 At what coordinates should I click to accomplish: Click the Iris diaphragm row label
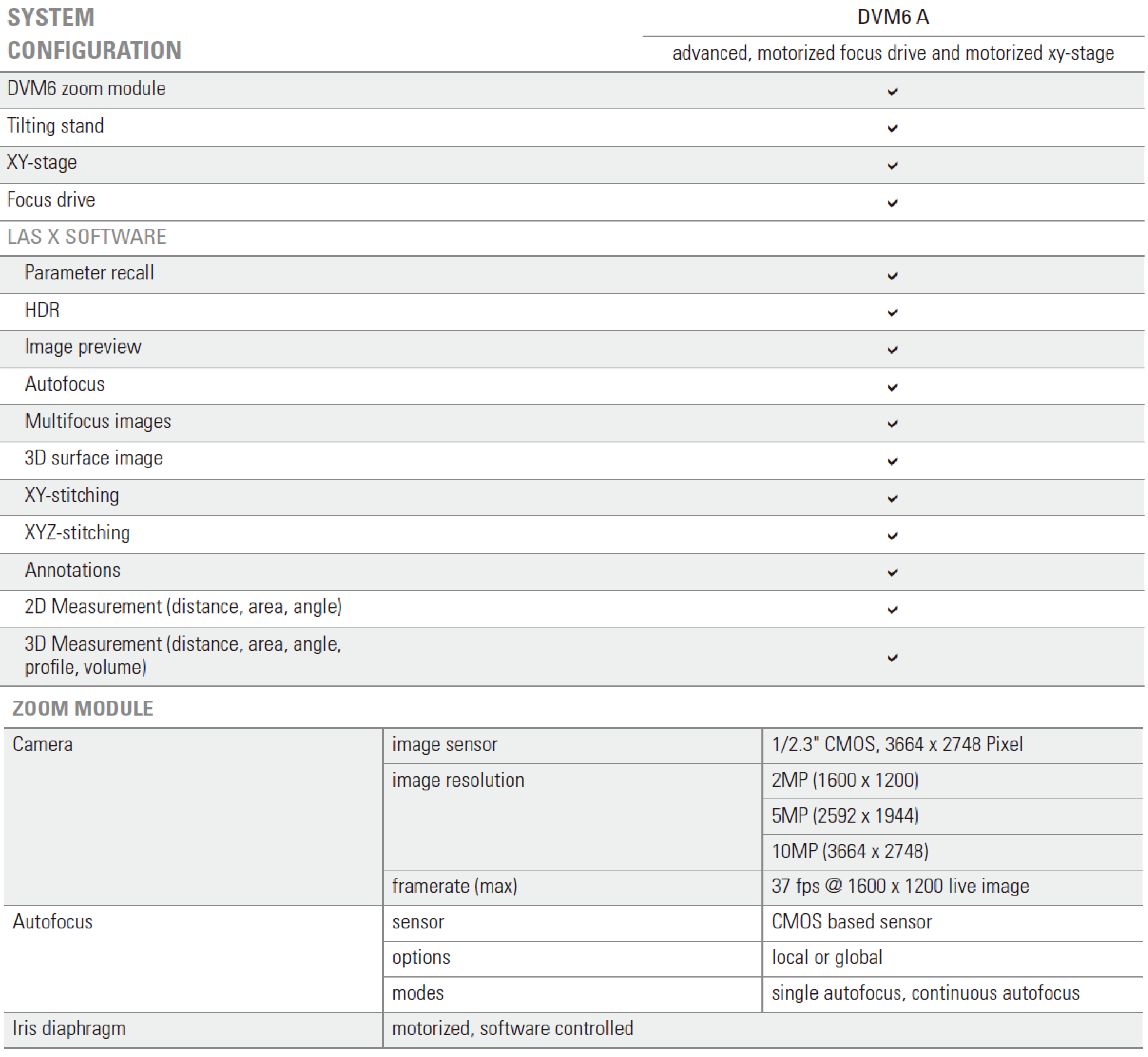point(69,1029)
